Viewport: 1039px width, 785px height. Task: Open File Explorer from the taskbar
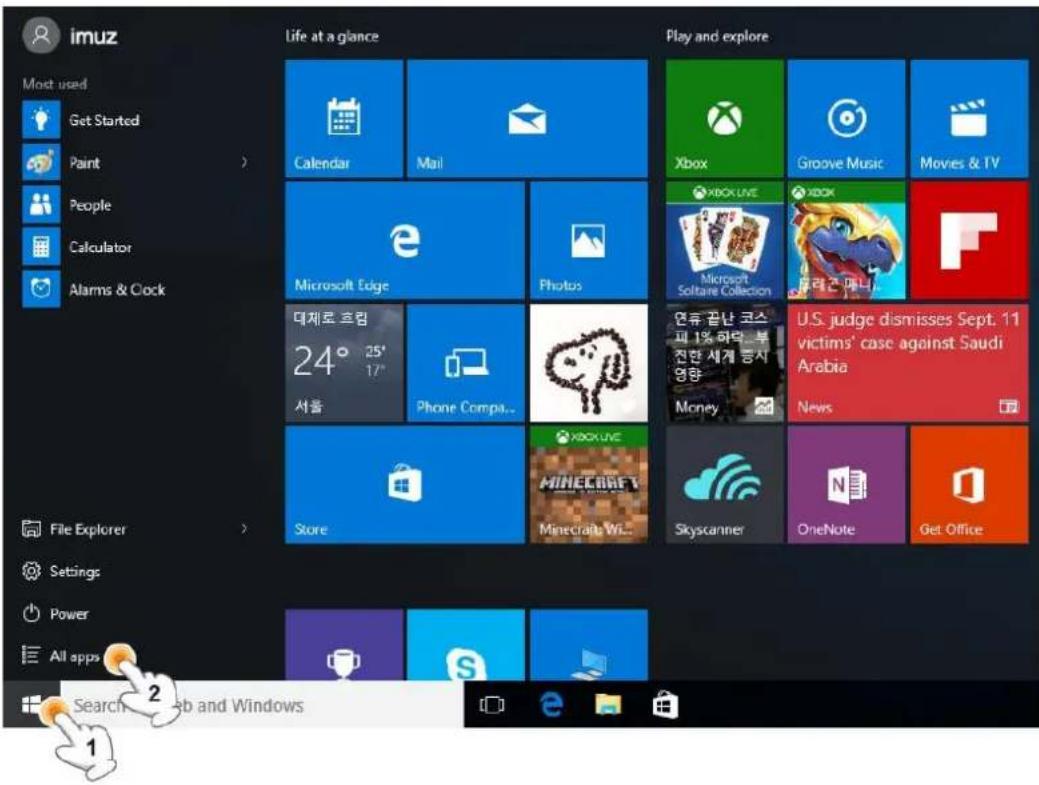click(608, 705)
